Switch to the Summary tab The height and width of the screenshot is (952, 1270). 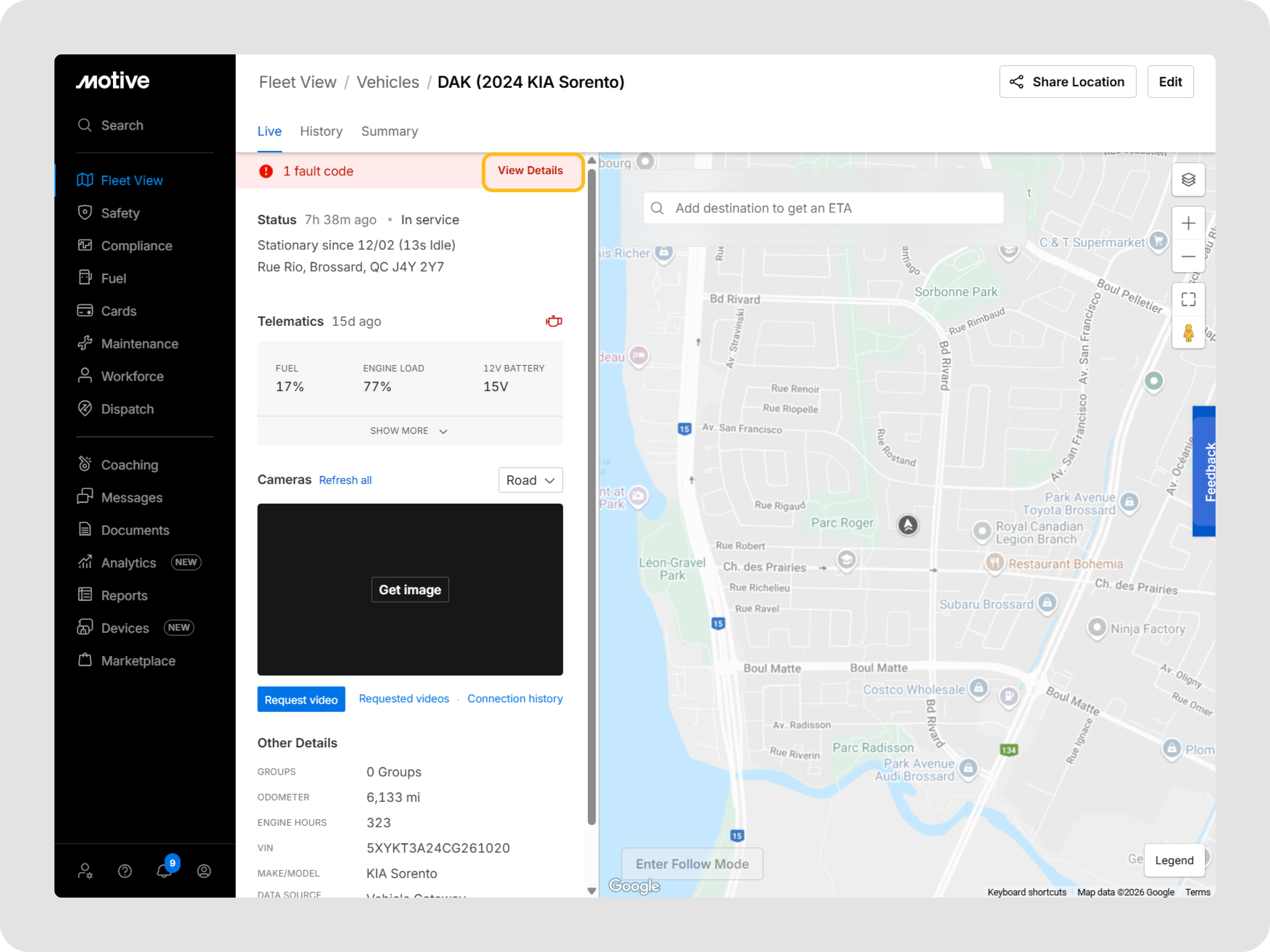click(389, 131)
